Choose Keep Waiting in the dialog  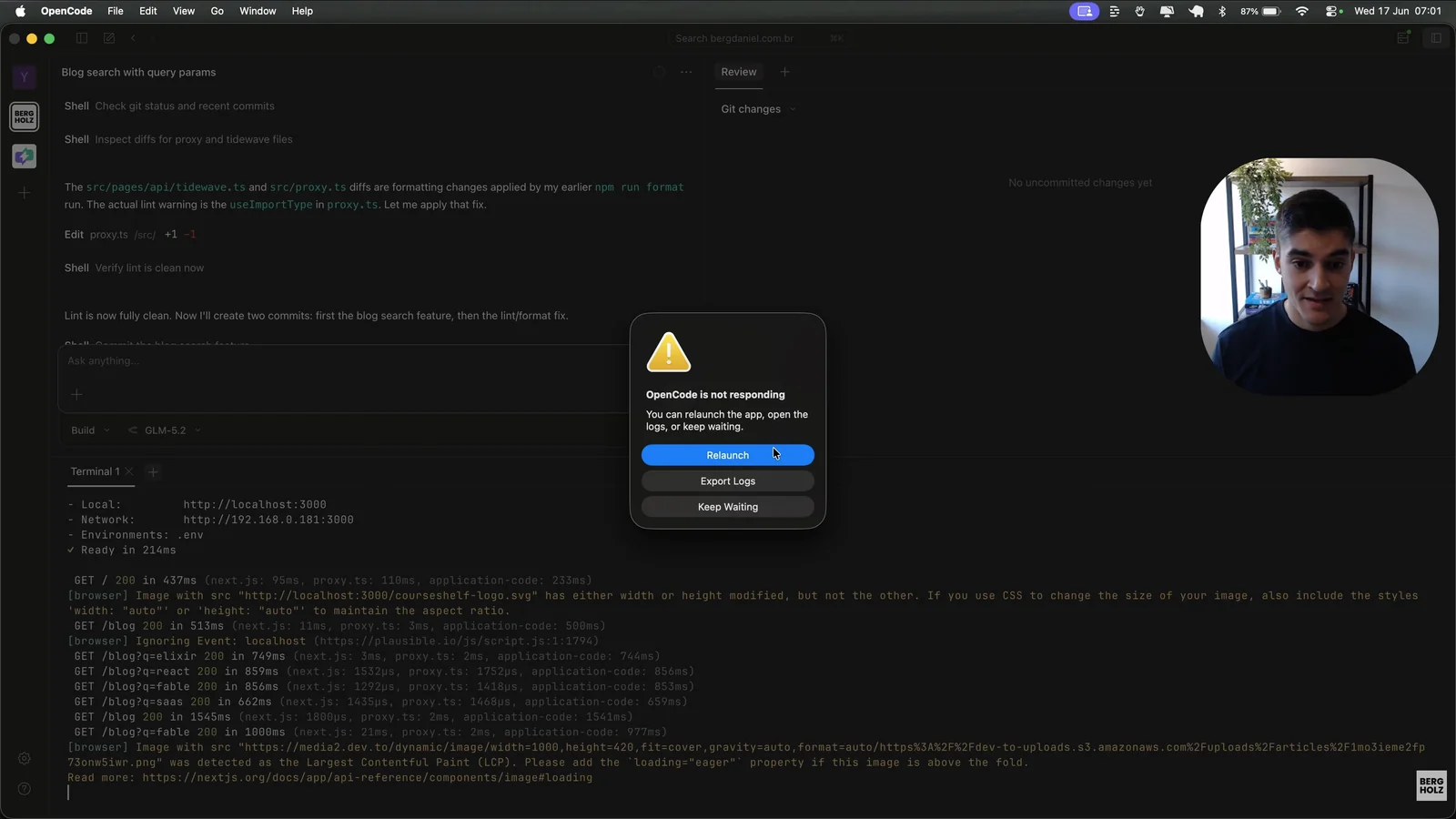(727, 507)
